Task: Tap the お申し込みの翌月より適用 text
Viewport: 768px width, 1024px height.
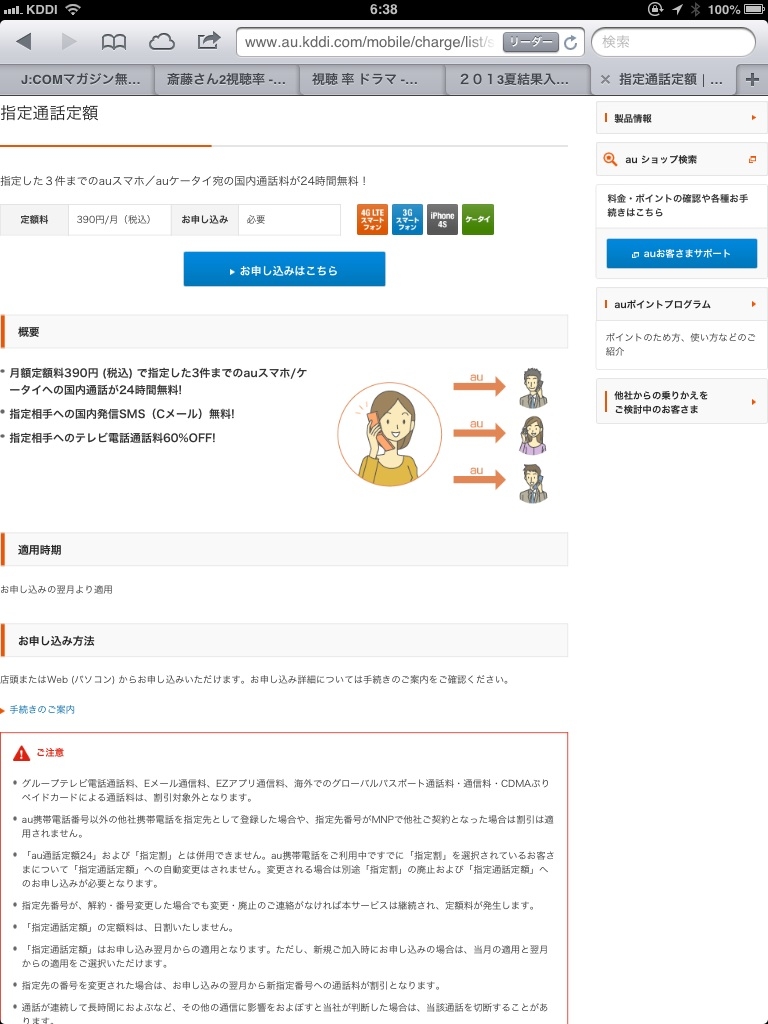Action: click(x=56, y=589)
